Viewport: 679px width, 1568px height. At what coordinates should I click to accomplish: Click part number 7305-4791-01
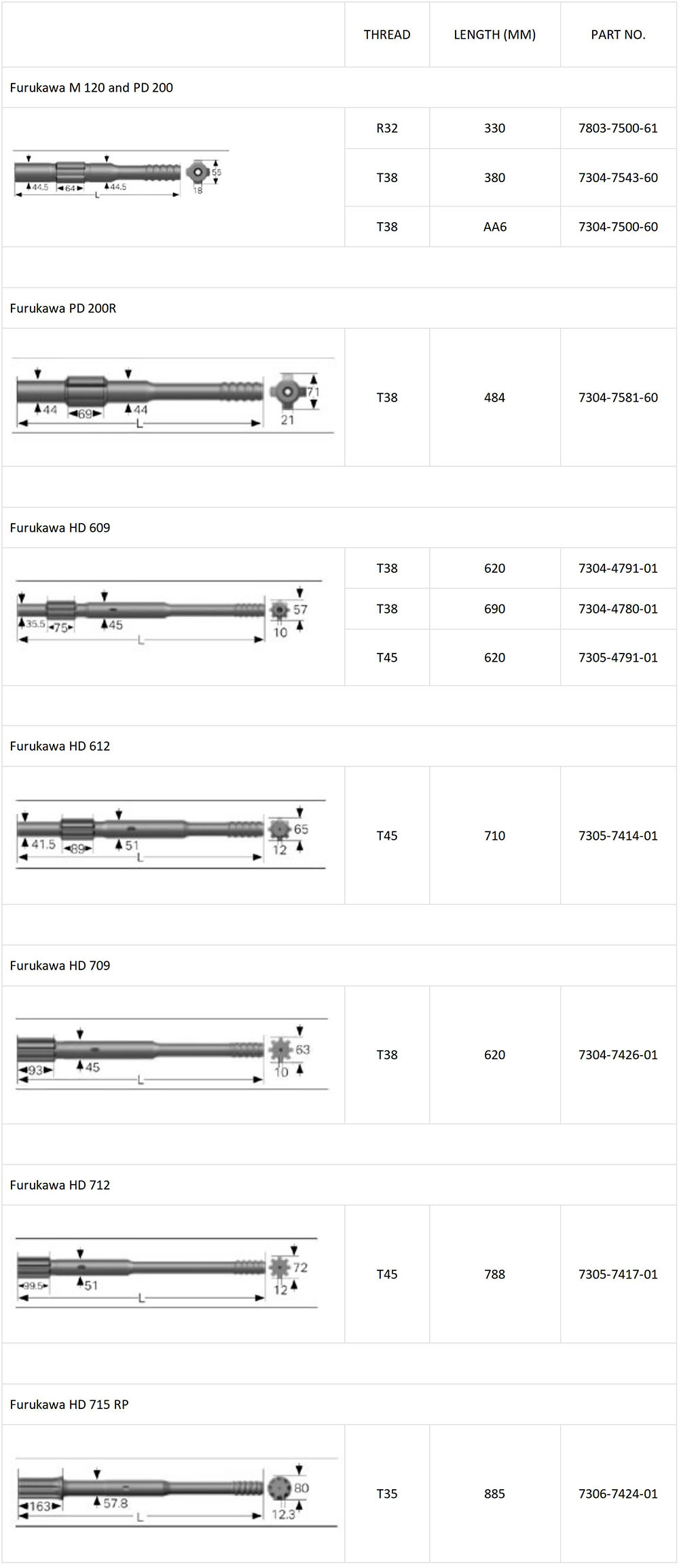pos(618,658)
